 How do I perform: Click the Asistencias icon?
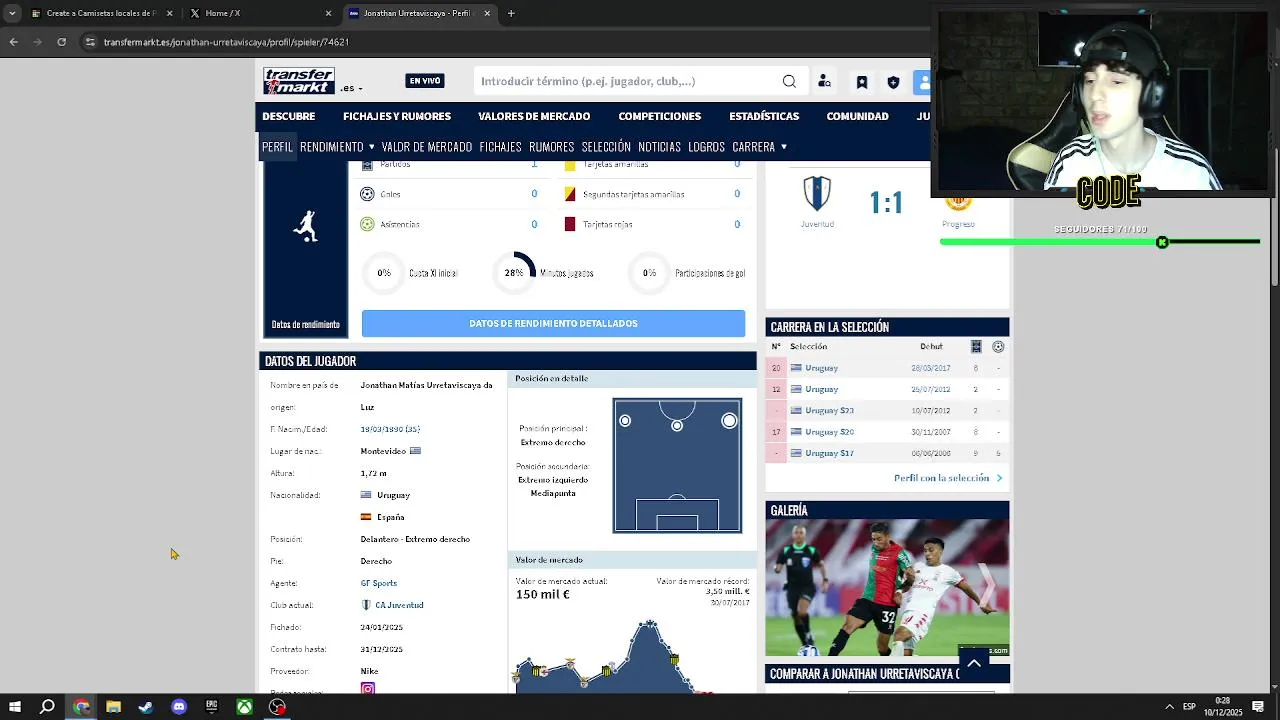point(367,224)
